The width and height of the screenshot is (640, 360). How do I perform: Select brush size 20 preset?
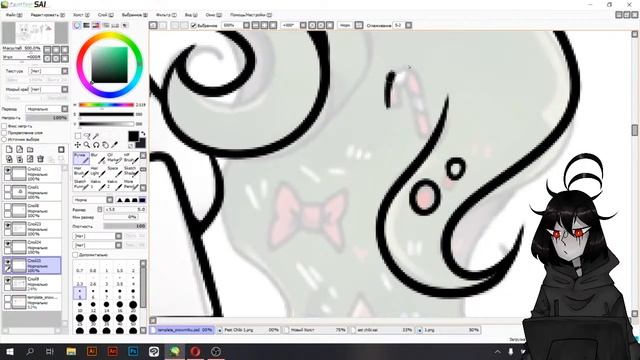(133, 306)
